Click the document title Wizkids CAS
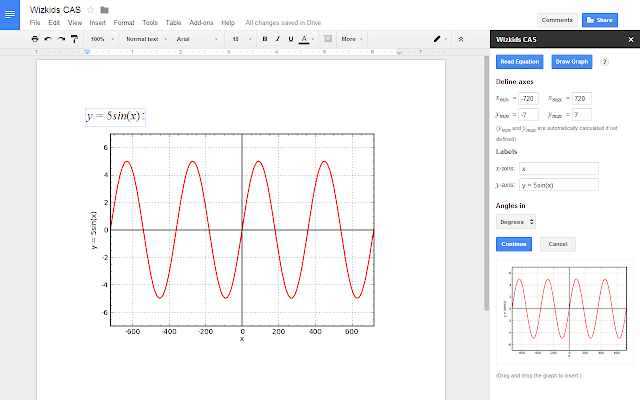The width and height of the screenshot is (640, 400). click(x=55, y=10)
